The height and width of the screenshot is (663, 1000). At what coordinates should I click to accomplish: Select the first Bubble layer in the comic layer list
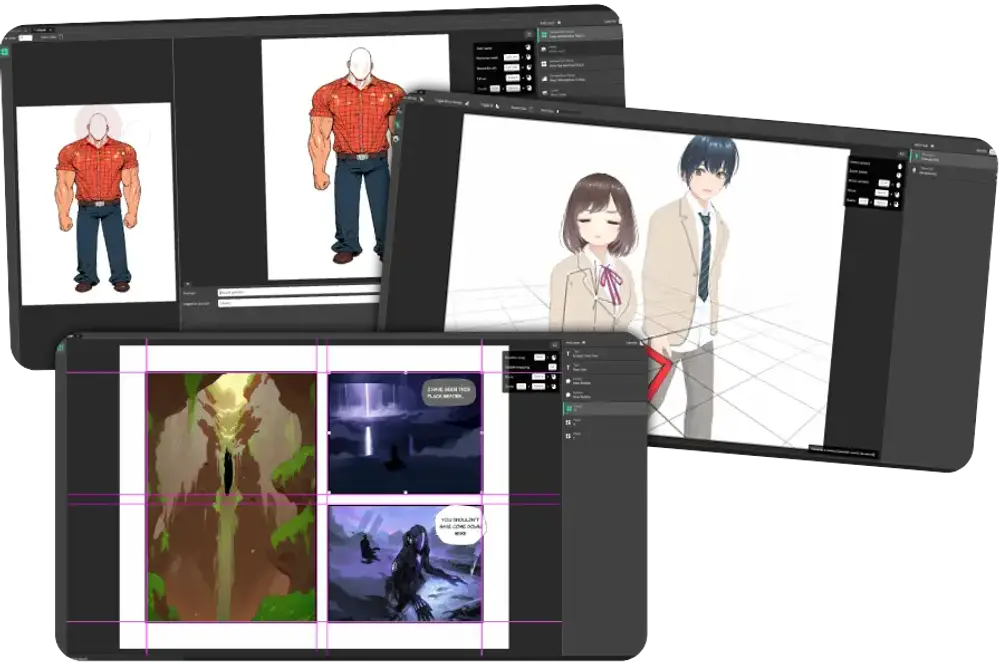(600, 381)
